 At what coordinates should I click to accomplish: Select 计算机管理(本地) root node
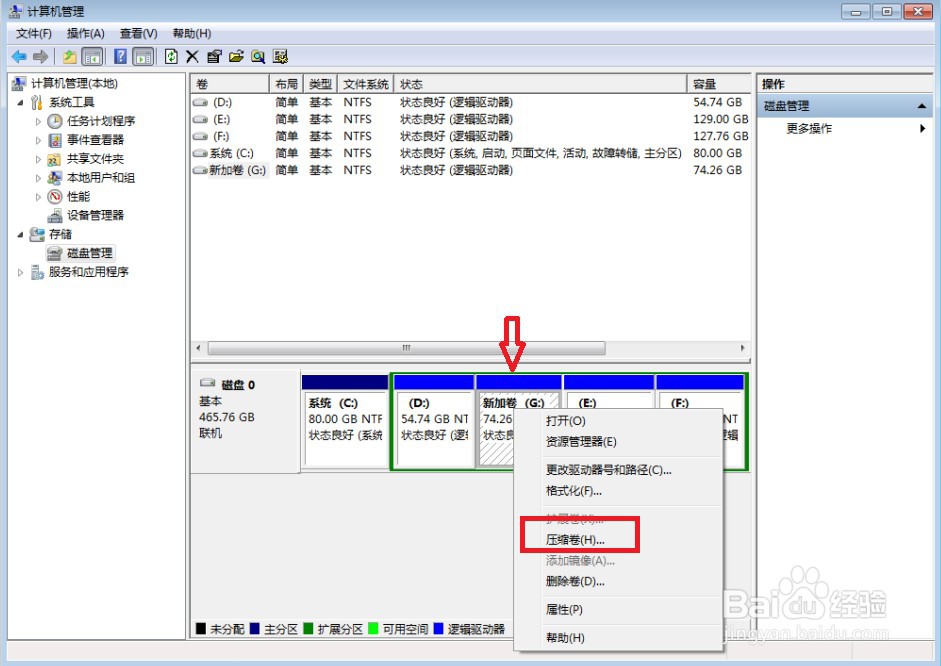pos(74,83)
